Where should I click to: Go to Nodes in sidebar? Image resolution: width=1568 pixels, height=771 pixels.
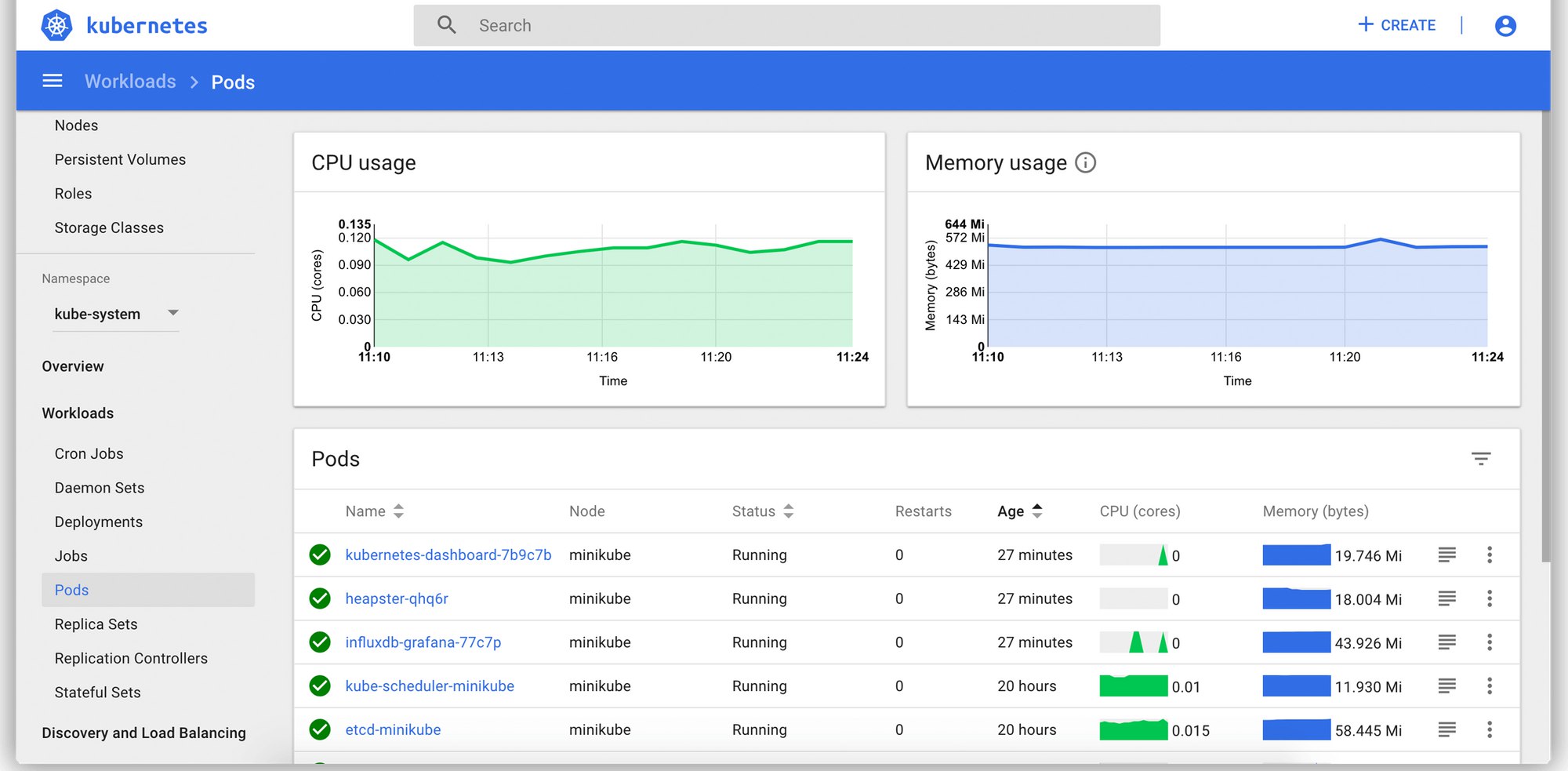click(76, 125)
